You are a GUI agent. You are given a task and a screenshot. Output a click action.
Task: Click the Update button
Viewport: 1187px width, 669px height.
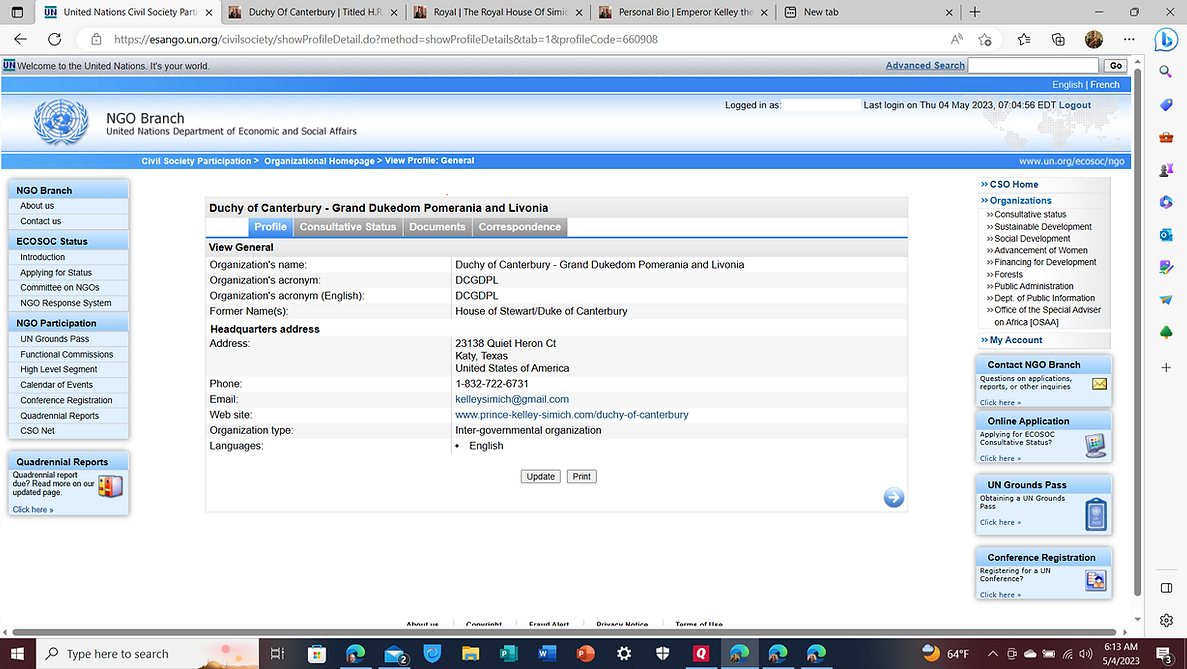click(x=541, y=477)
